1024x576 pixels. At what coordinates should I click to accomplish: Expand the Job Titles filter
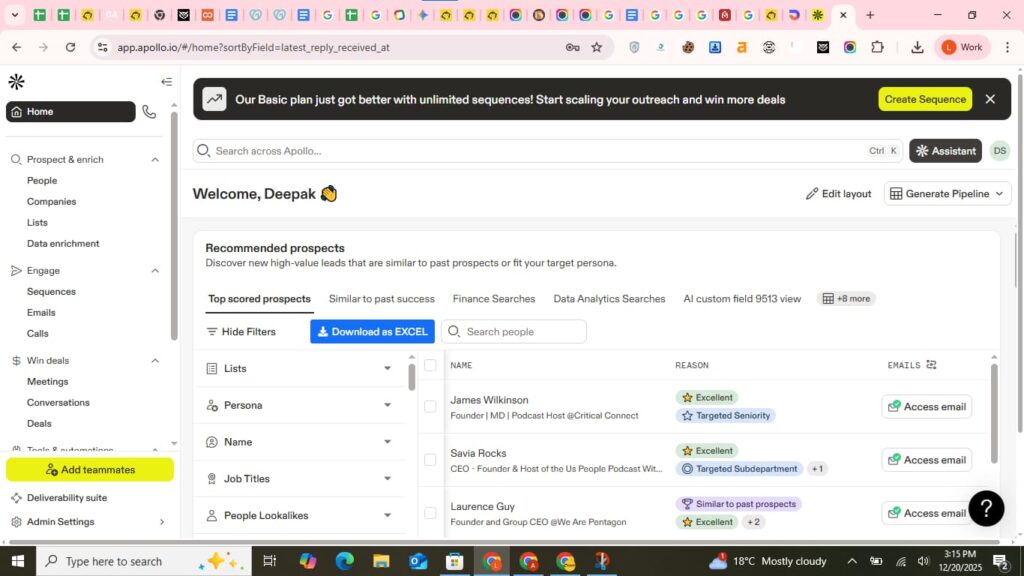pos(300,478)
